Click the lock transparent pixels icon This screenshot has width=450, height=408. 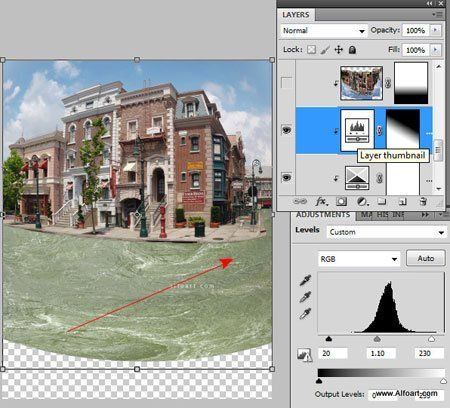coord(311,50)
